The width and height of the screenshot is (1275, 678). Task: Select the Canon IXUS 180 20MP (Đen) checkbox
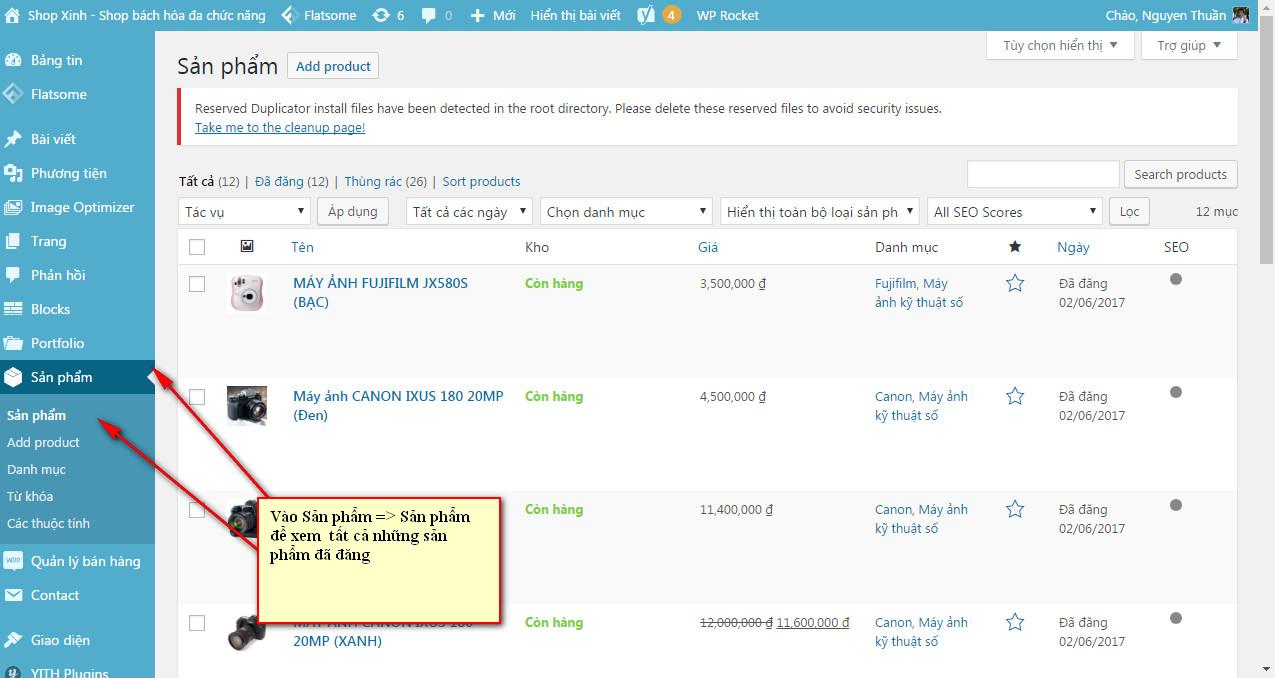click(197, 397)
